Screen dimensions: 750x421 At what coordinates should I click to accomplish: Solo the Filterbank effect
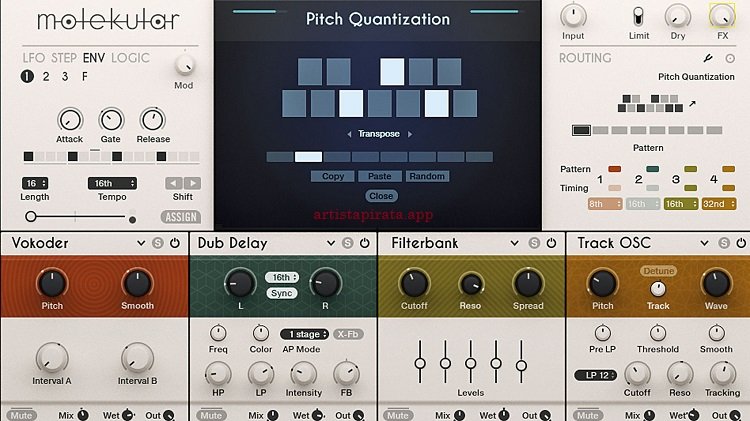coord(534,243)
